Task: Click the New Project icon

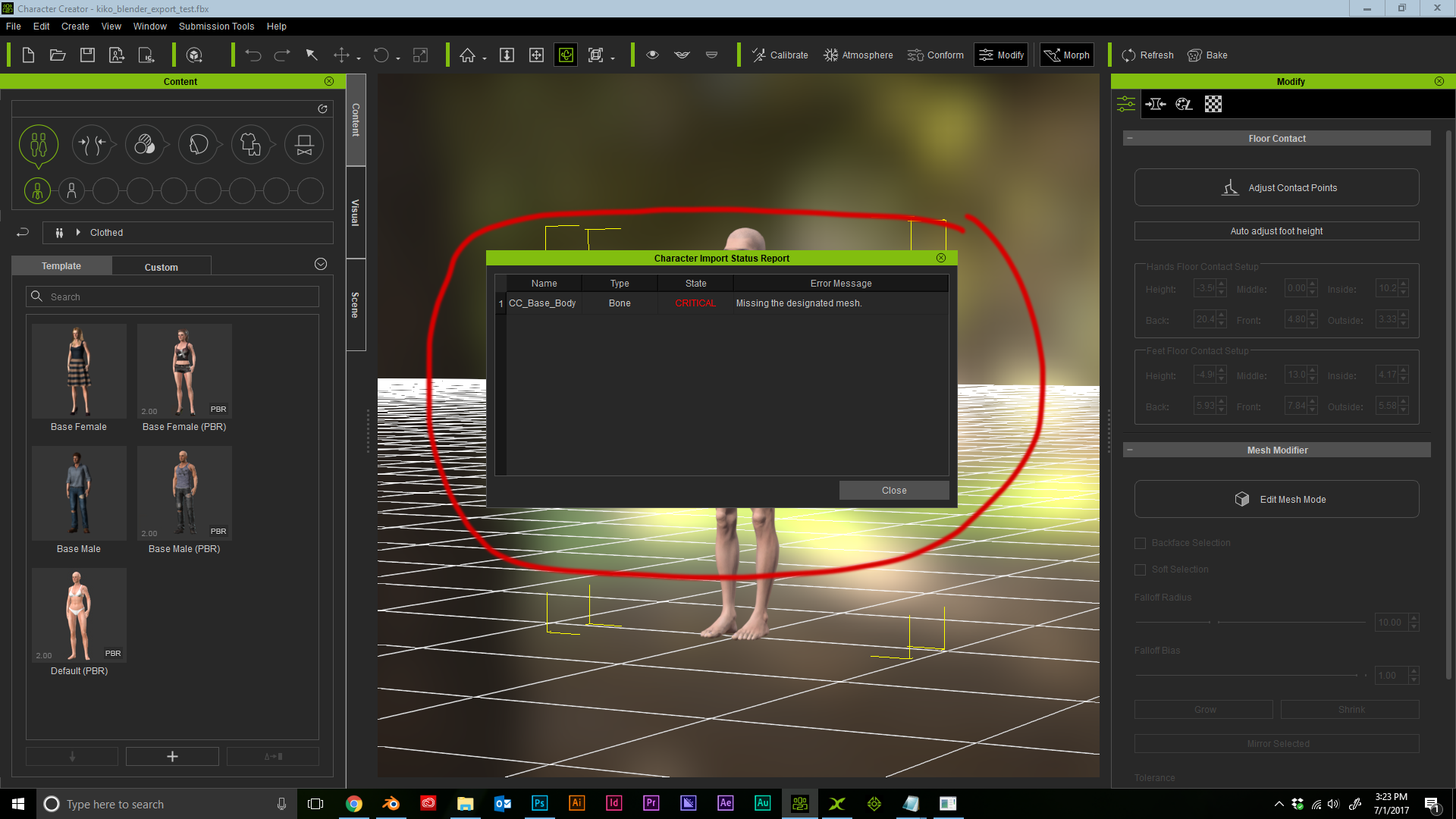Action: tap(28, 55)
